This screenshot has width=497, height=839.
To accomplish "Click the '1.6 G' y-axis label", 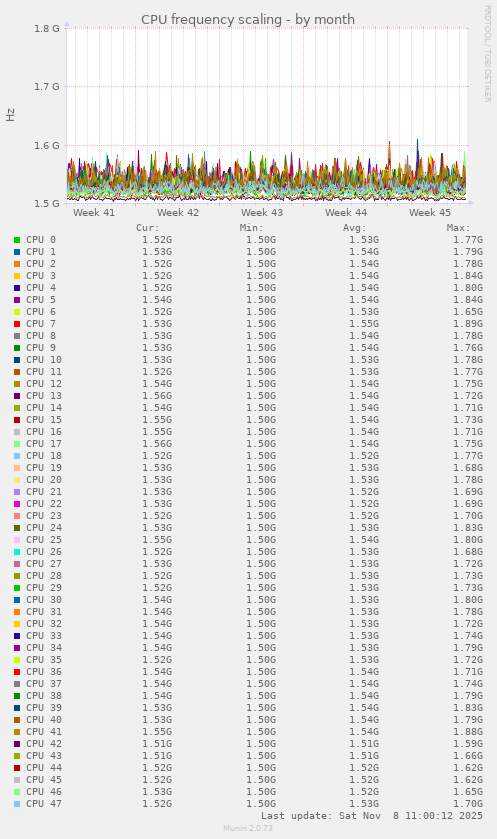I will click(47, 145).
